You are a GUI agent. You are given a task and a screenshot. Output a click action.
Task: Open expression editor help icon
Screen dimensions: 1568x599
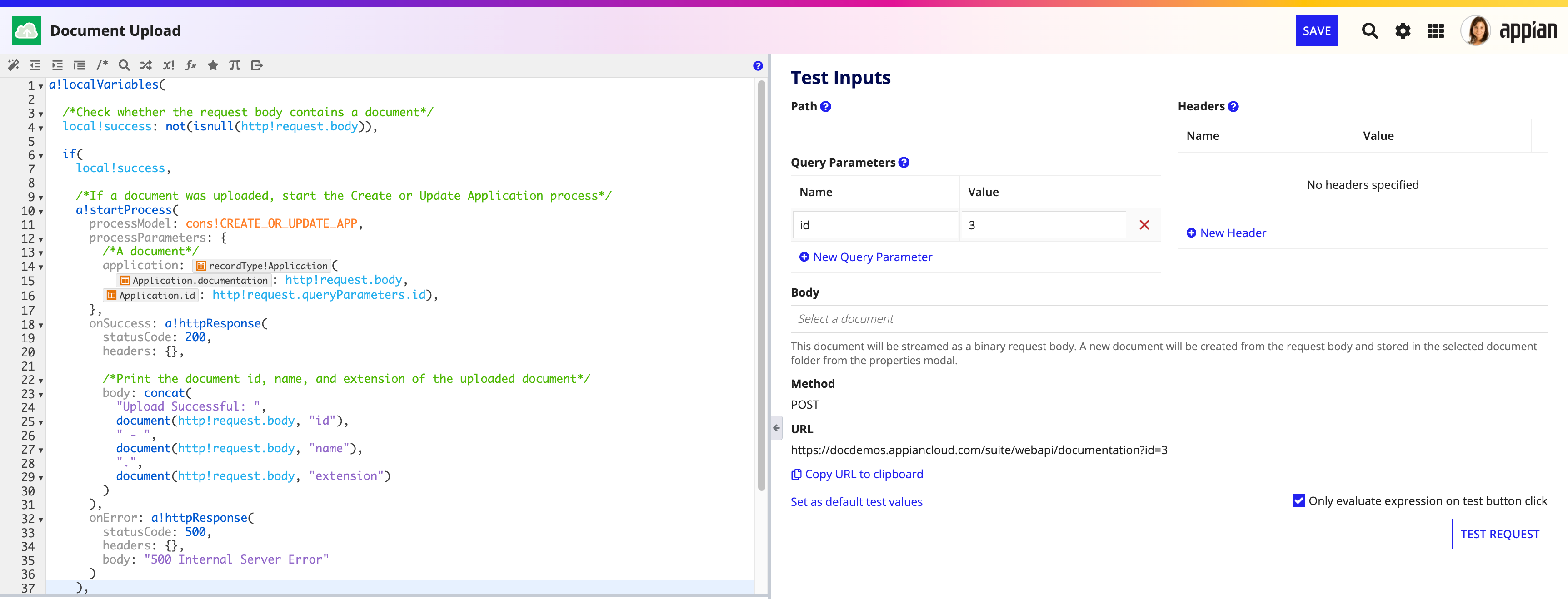pyautogui.click(x=758, y=66)
